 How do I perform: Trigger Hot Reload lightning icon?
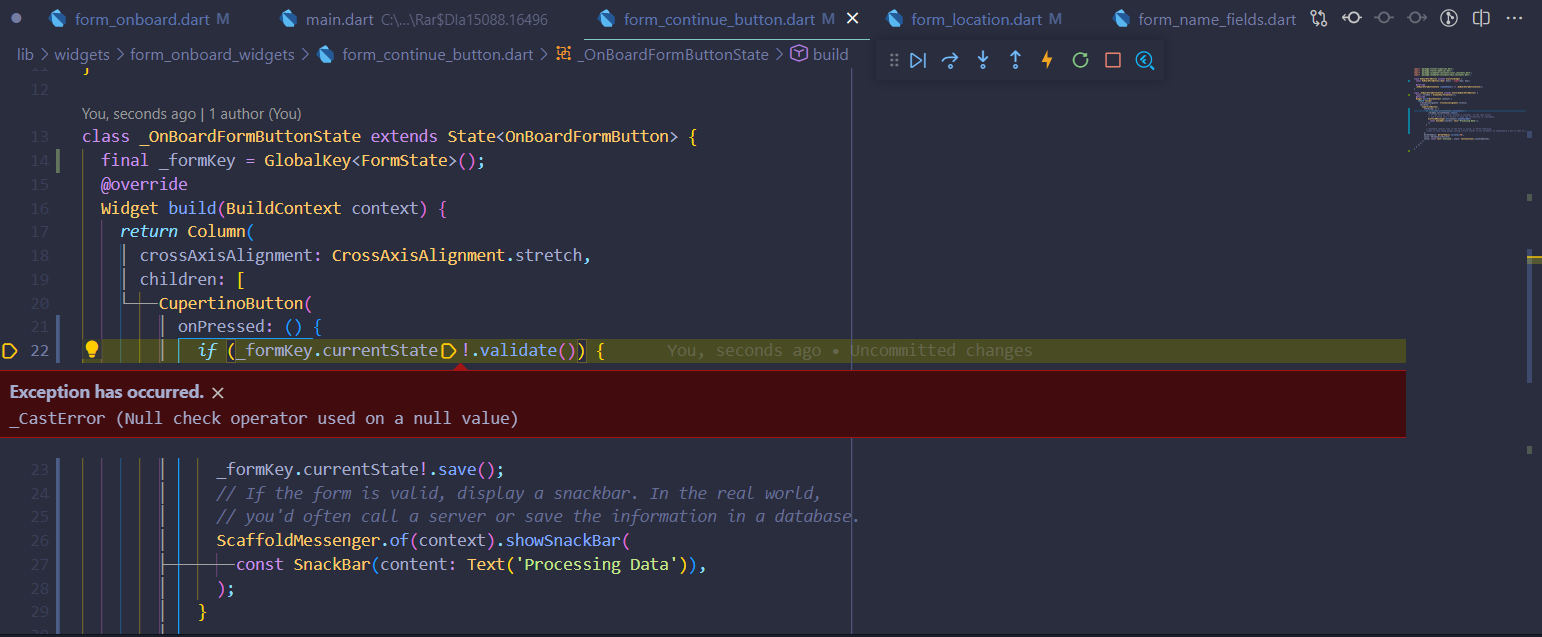click(x=1047, y=60)
